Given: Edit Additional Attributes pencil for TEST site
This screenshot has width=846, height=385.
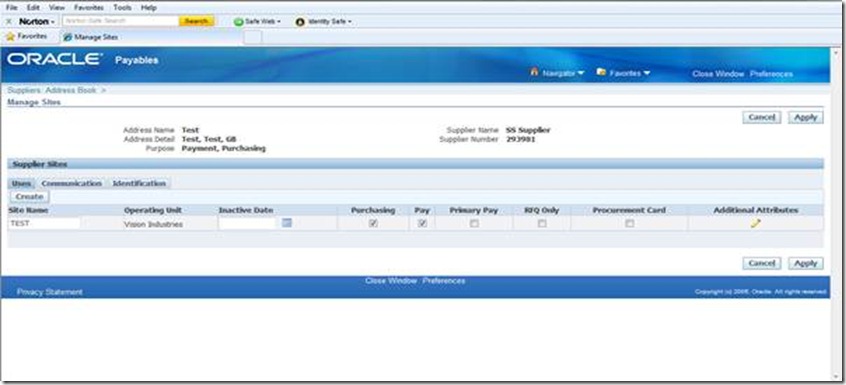Looking at the screenshot, I should click(x=755, y=223).
